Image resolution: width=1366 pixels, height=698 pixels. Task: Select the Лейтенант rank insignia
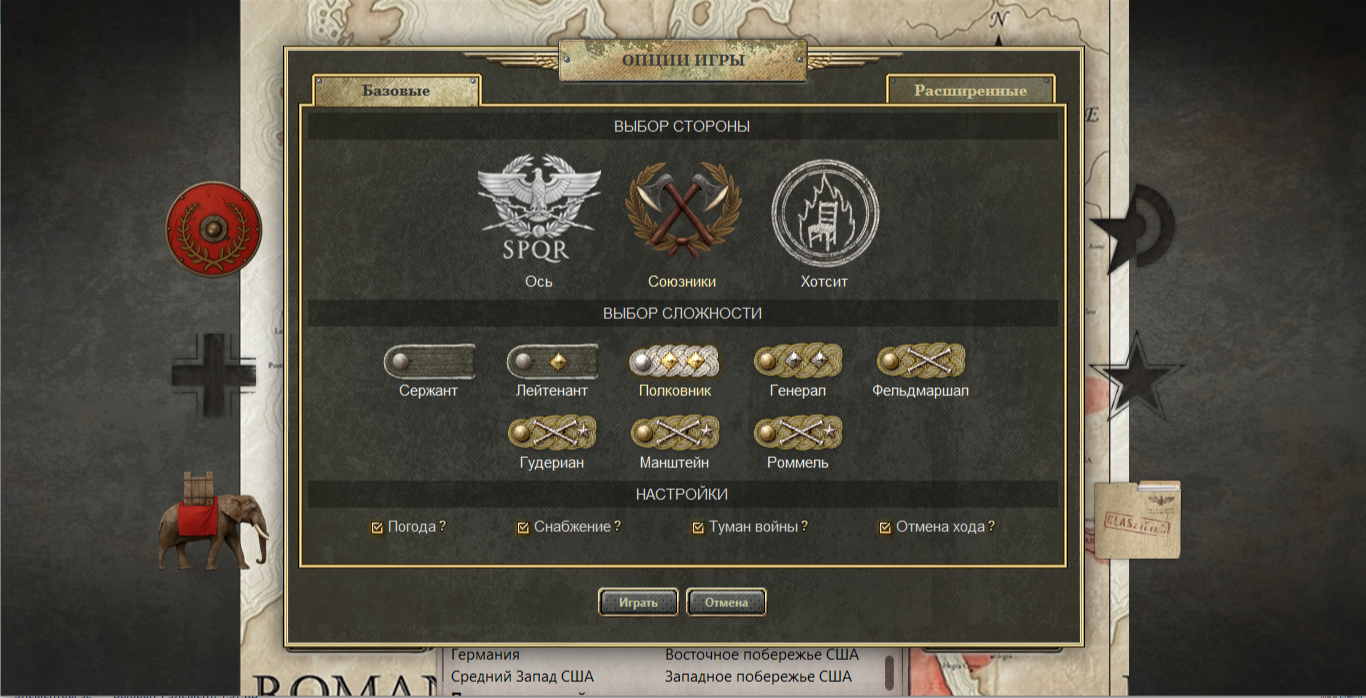point(552,361)
